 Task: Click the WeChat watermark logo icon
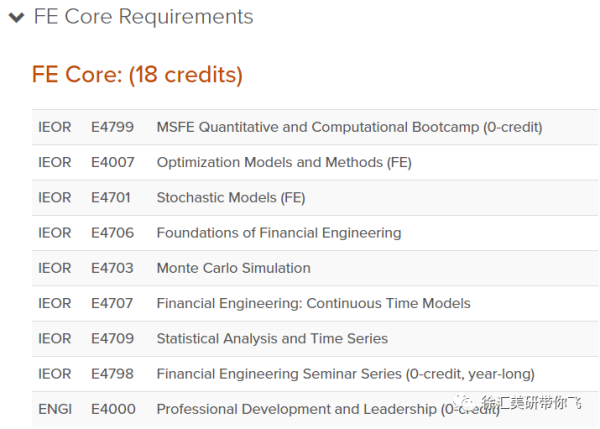pyautogui.click(x=463, y=401)
